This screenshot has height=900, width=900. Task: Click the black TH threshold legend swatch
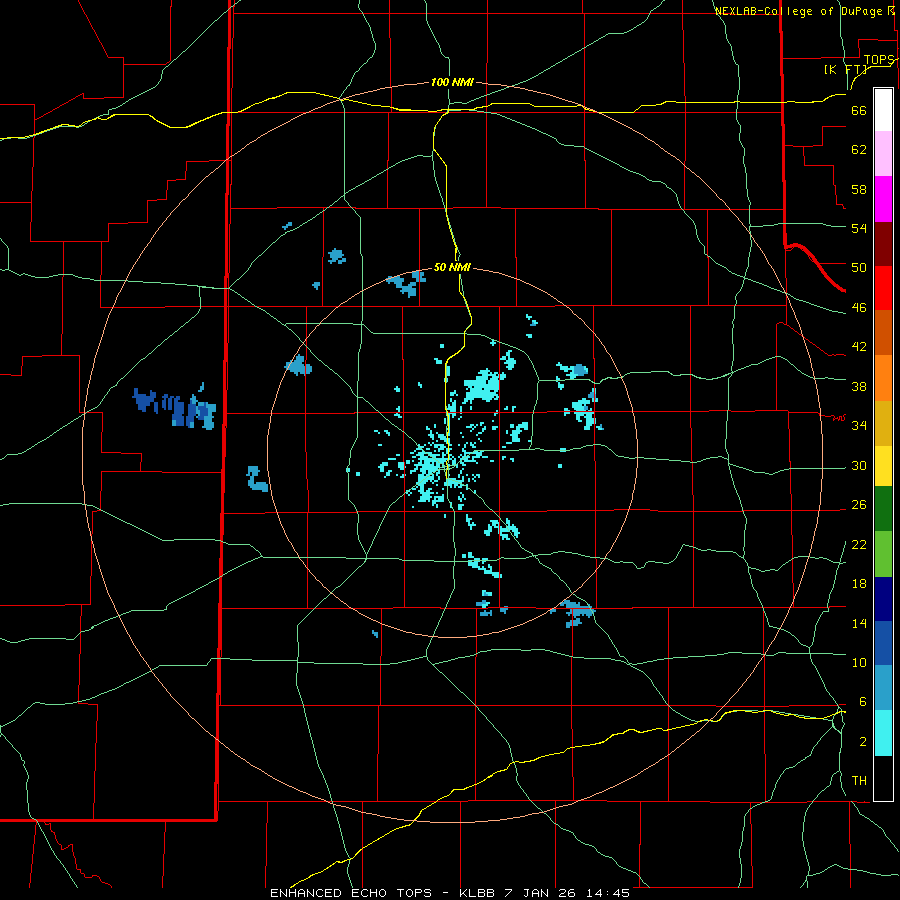coord(883,778)
